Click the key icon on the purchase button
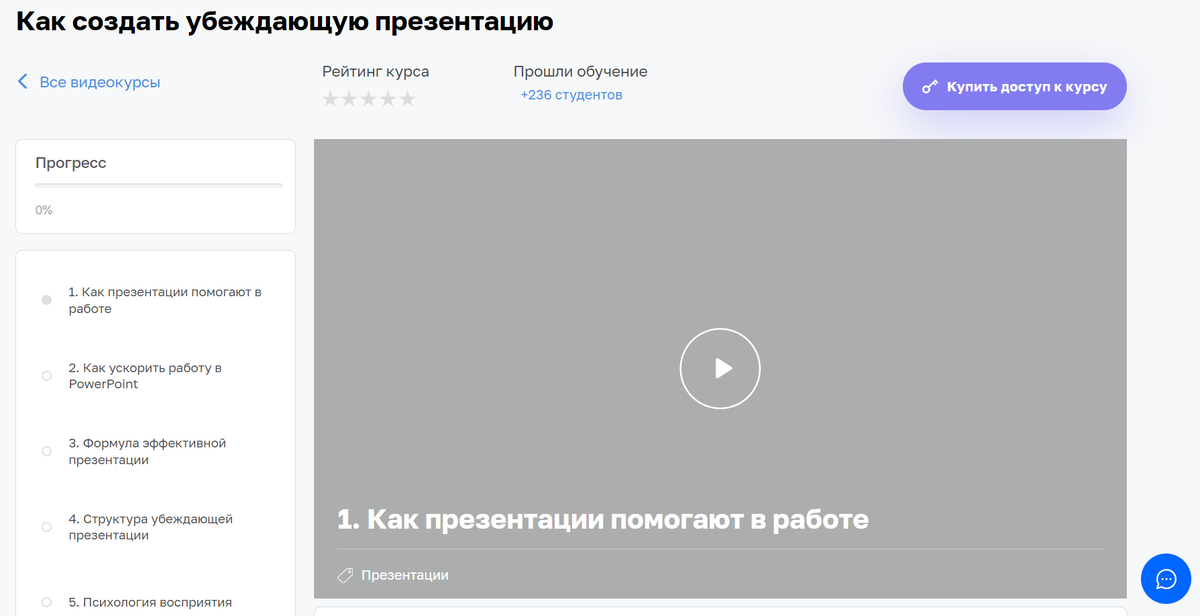 [932, 86]
